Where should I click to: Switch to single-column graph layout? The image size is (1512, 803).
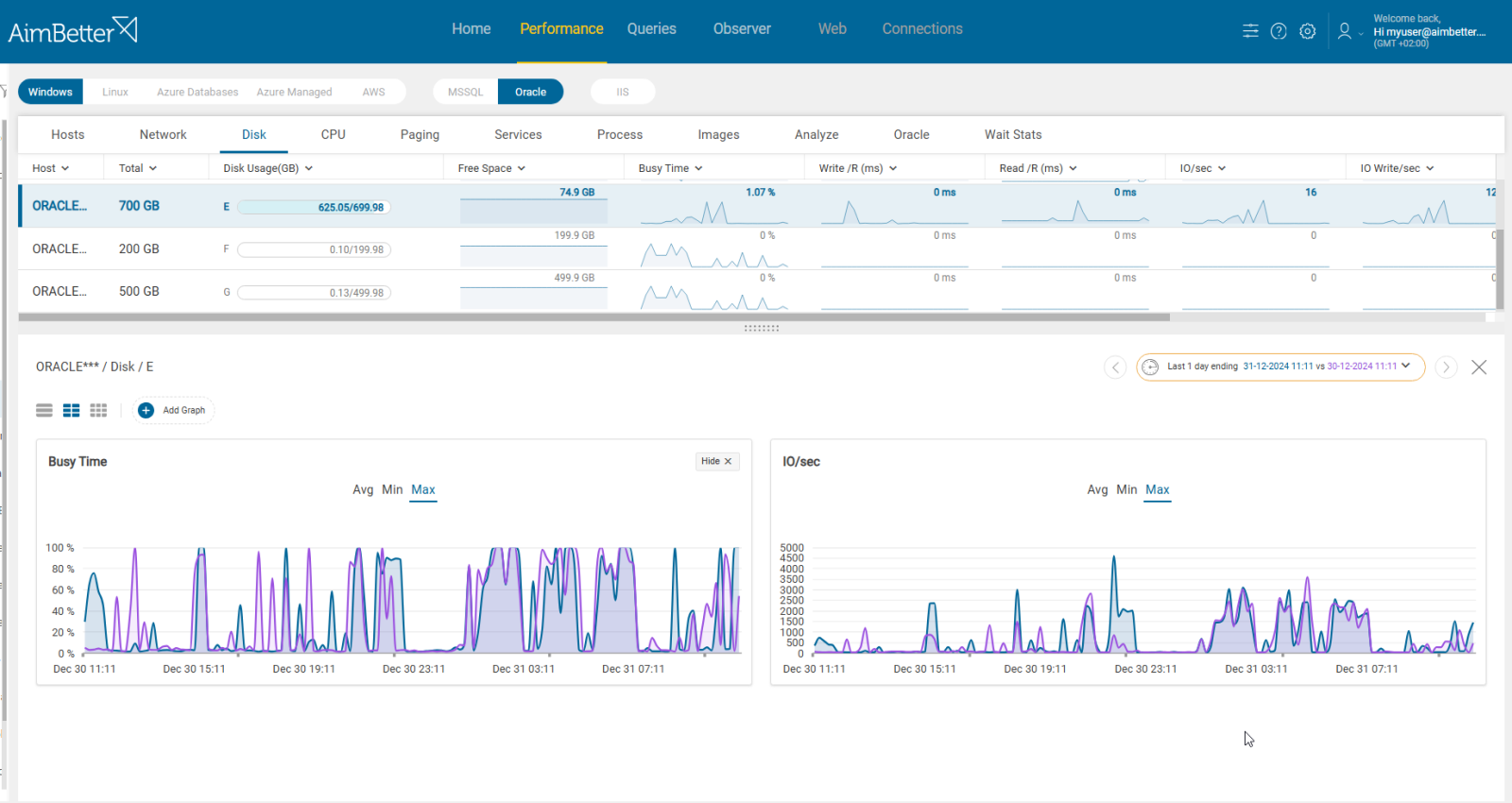coord(44,410)
